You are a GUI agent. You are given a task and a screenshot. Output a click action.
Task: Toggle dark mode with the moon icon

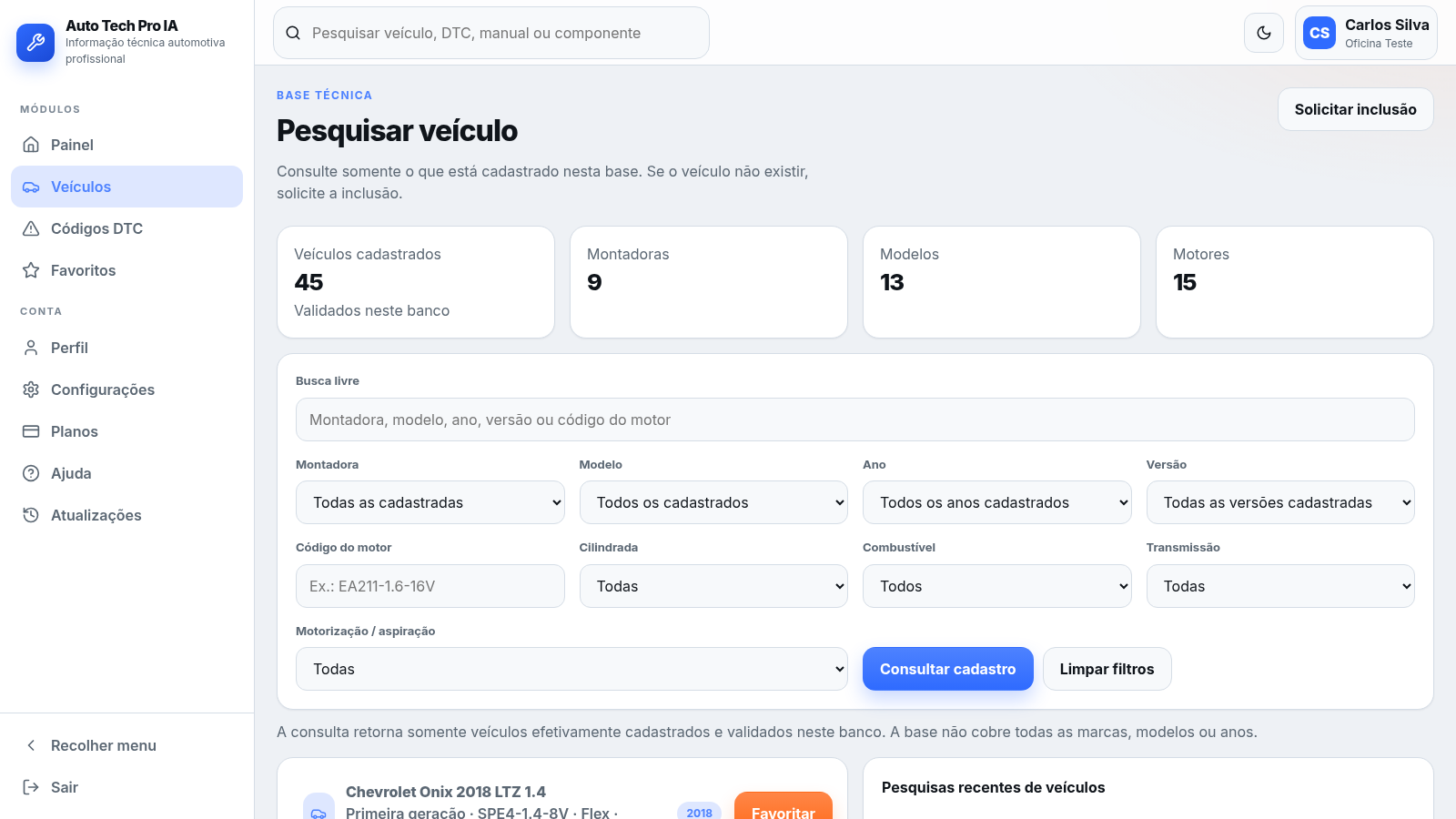pyautogui.click(x=1264, y=33)
